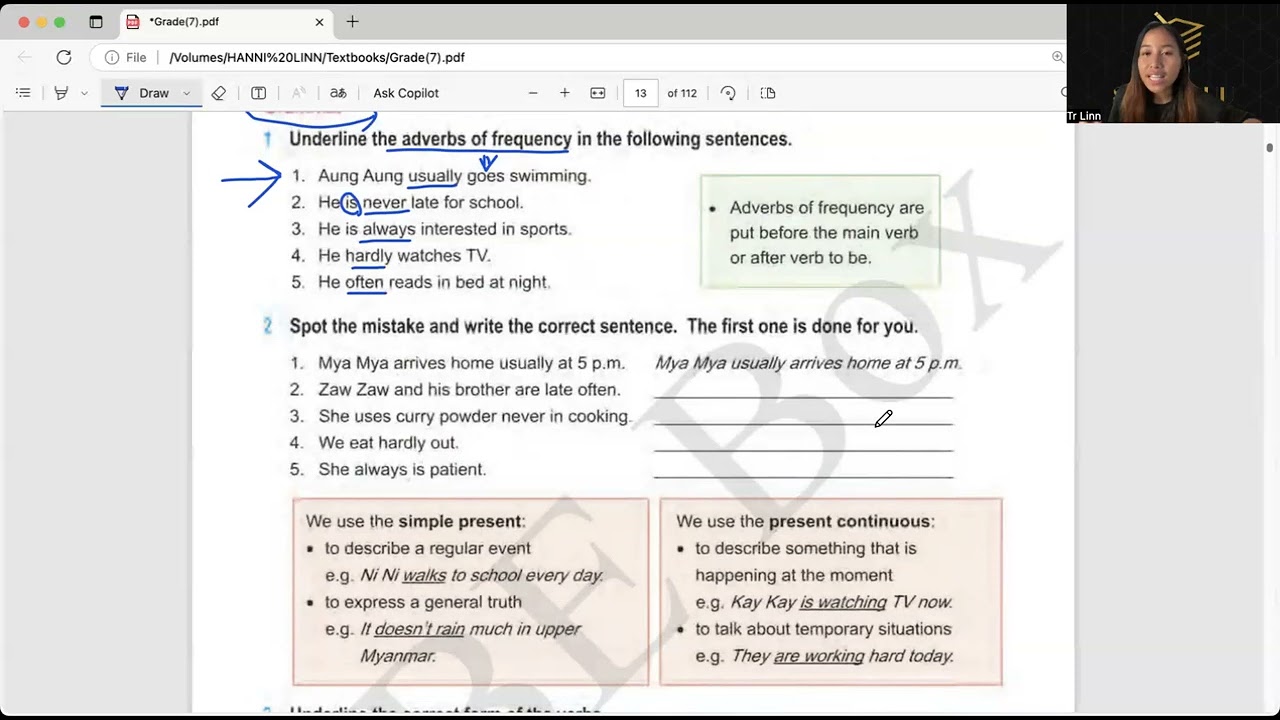1280x720 pixels.
Task: Click the address bar URL text
Action: 317,58
